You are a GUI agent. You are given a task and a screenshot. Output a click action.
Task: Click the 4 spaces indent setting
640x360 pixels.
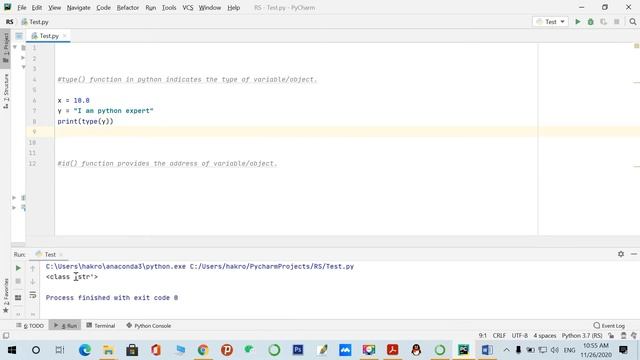click(545, 336)
